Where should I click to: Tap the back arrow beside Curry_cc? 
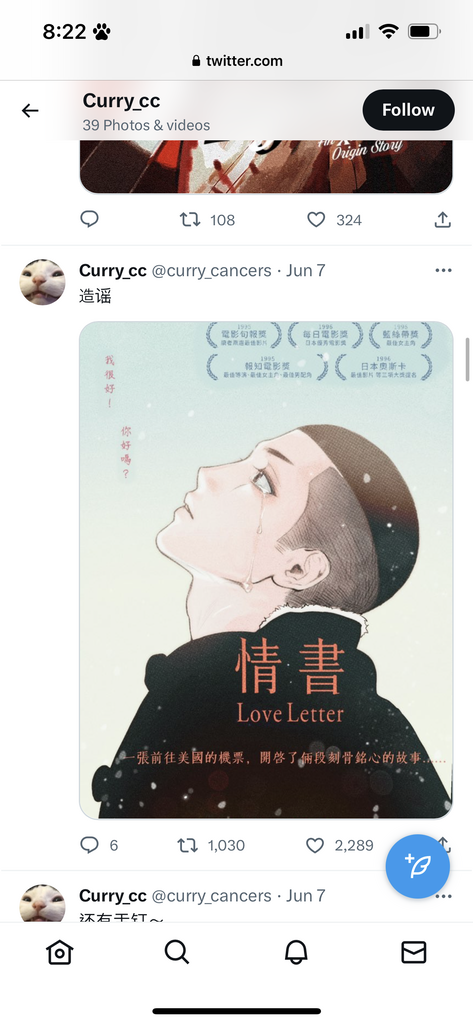pyautogui.click(x=30, y=110)
